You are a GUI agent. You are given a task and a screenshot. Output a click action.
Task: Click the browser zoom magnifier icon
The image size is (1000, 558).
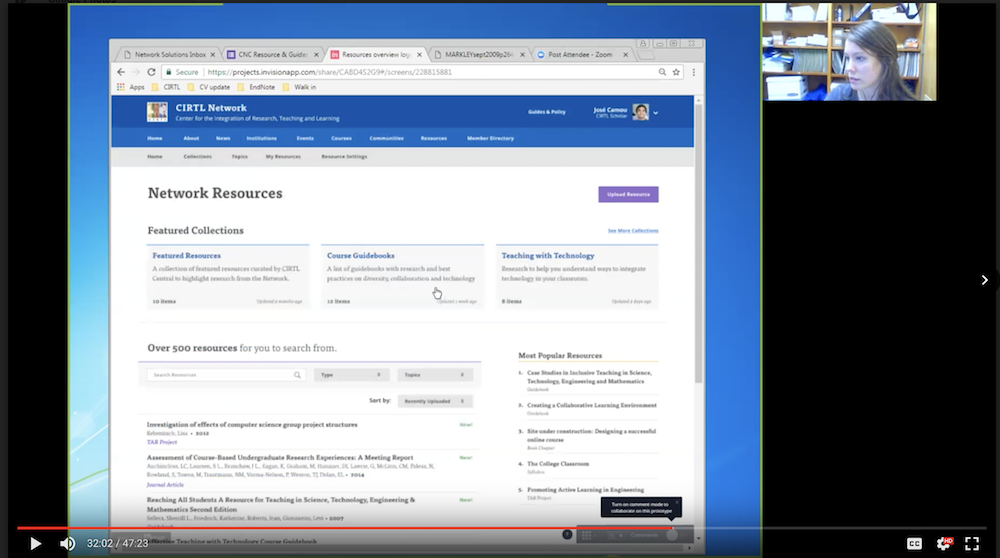click(662, 72)
